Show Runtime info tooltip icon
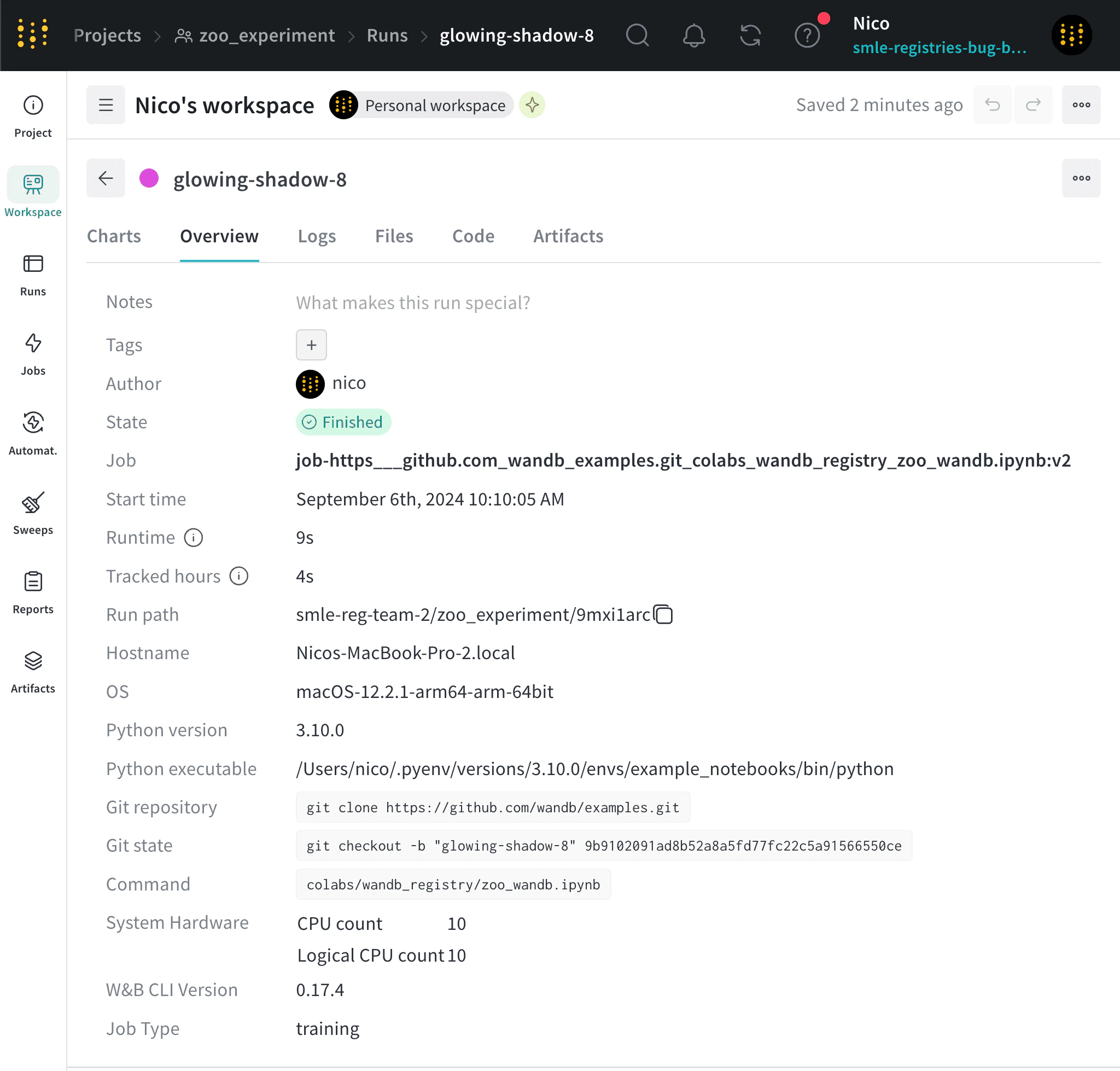The height and width of the screenshot is (1071, 1120). (194, 538)
